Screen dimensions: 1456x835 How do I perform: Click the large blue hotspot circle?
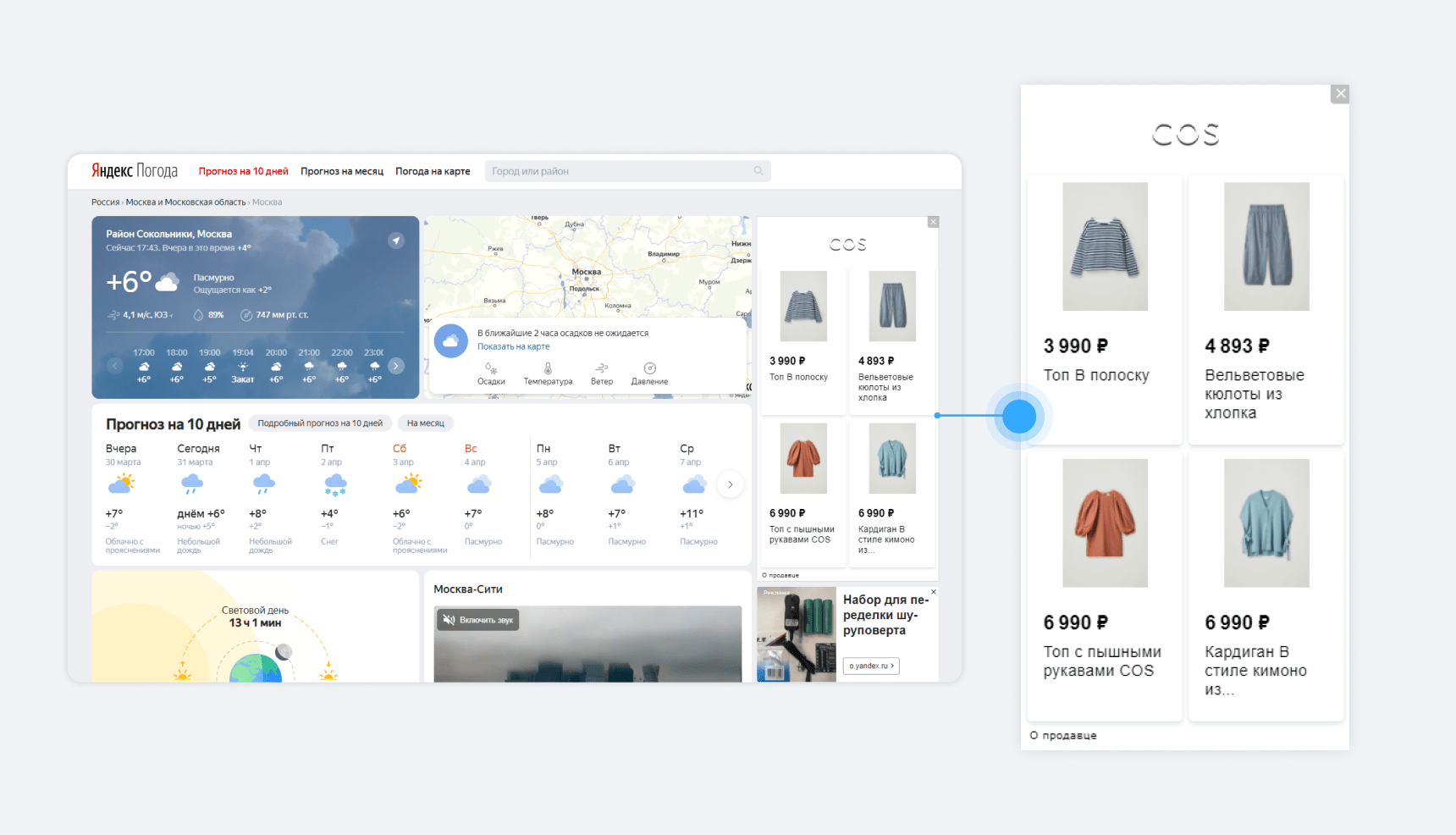pos(1019,416)
